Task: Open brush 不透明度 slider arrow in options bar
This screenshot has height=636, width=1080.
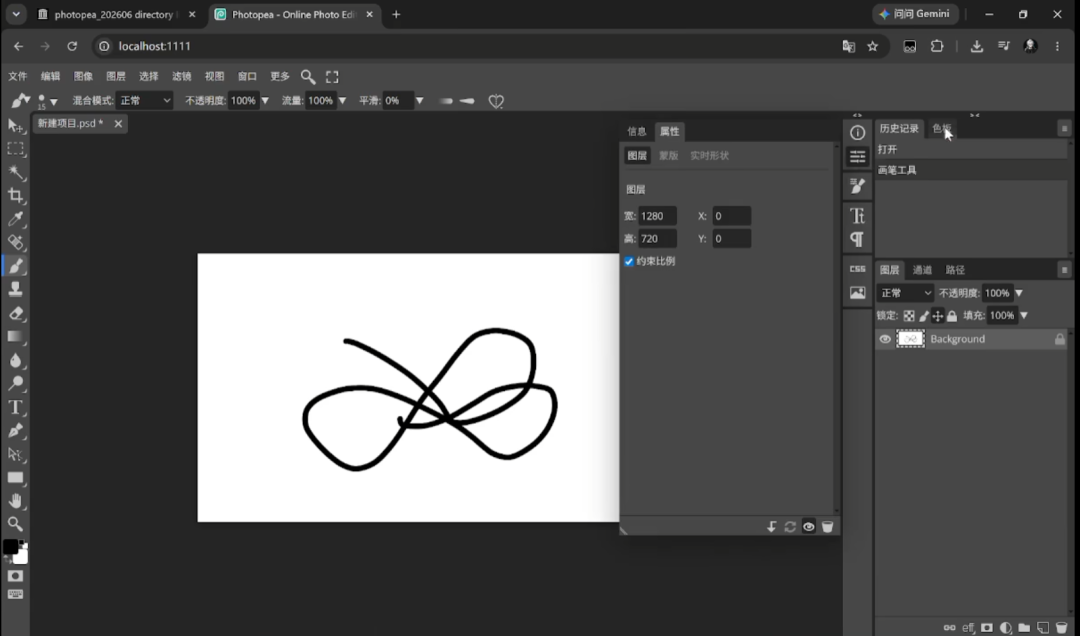Action: pos(265,101)
